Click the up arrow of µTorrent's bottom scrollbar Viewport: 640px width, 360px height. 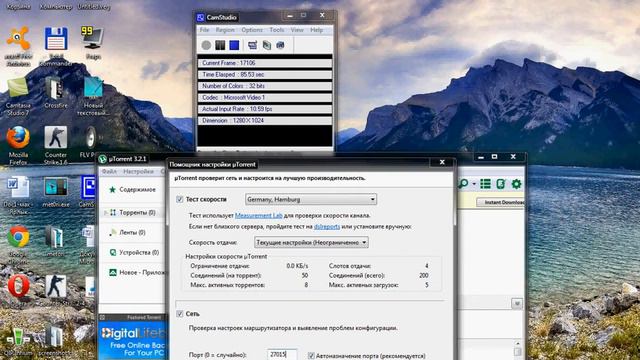coord(517,343)
